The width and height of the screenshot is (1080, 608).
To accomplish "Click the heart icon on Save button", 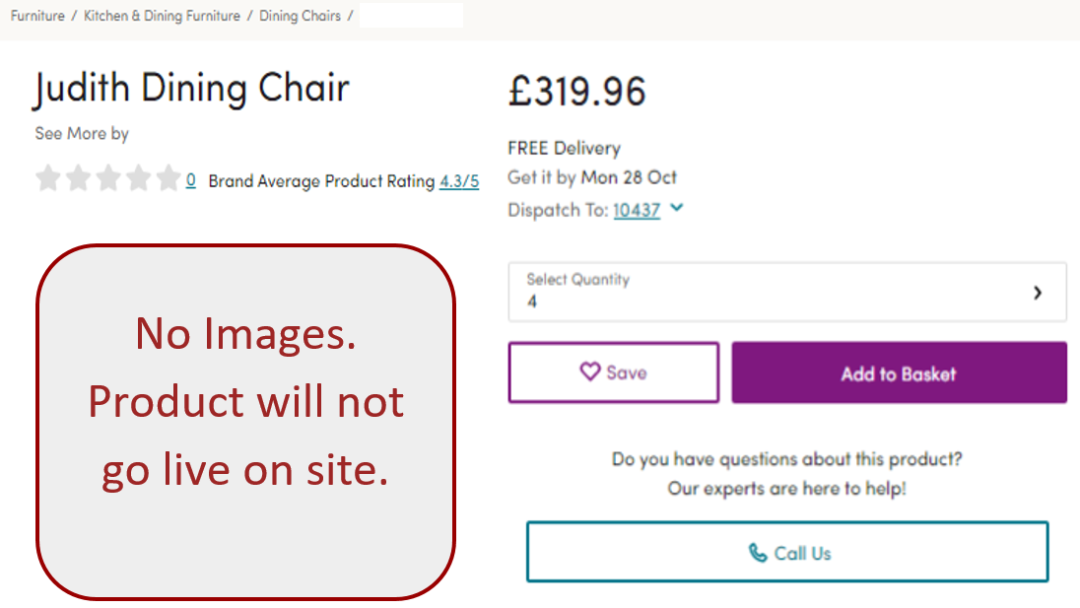I will tap(590, 371).
